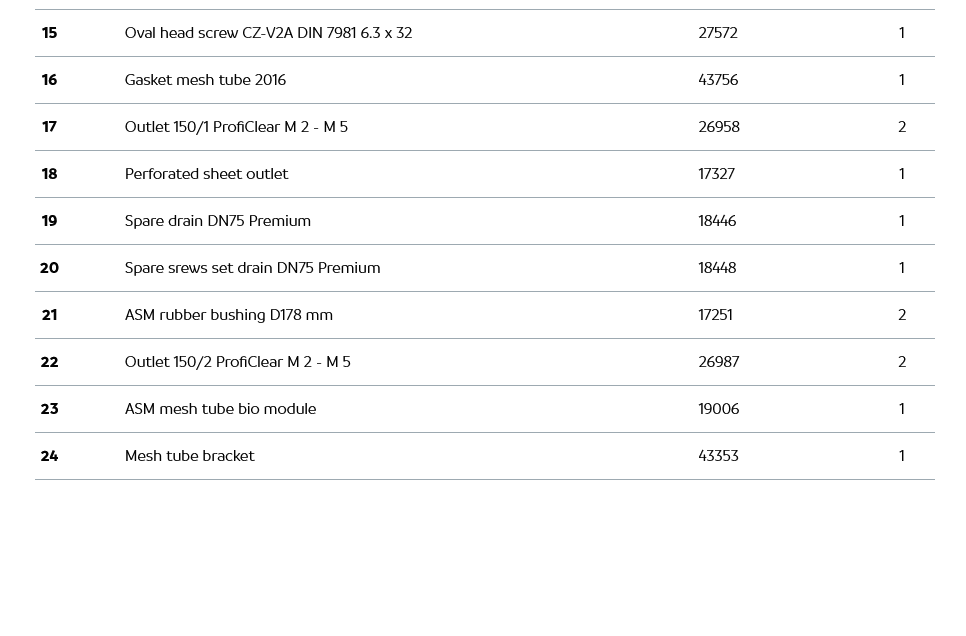
Task: Click part number 26987
Action: [x=718, y=362]
